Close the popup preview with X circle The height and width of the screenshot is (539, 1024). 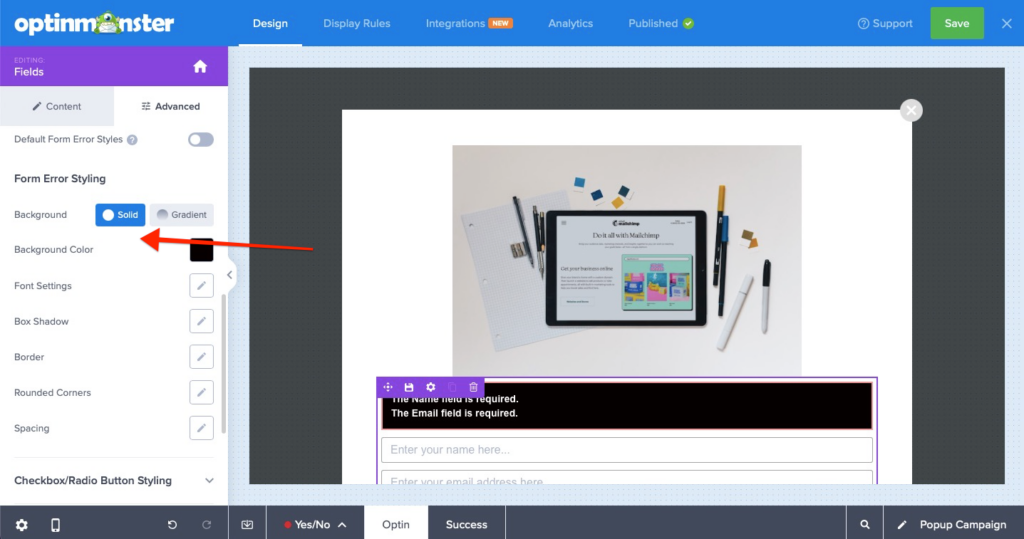tap(911, 110)
